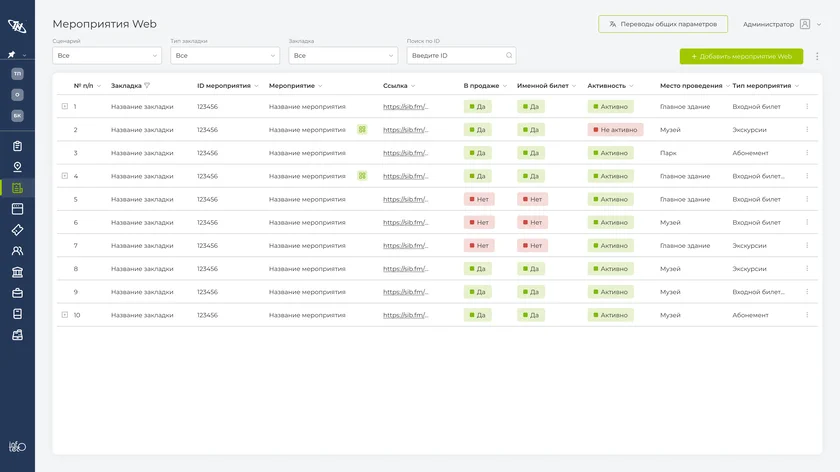Open the pinned items pin icon
The height and width of the screenshot is (472, 840).
coord(11,55)
